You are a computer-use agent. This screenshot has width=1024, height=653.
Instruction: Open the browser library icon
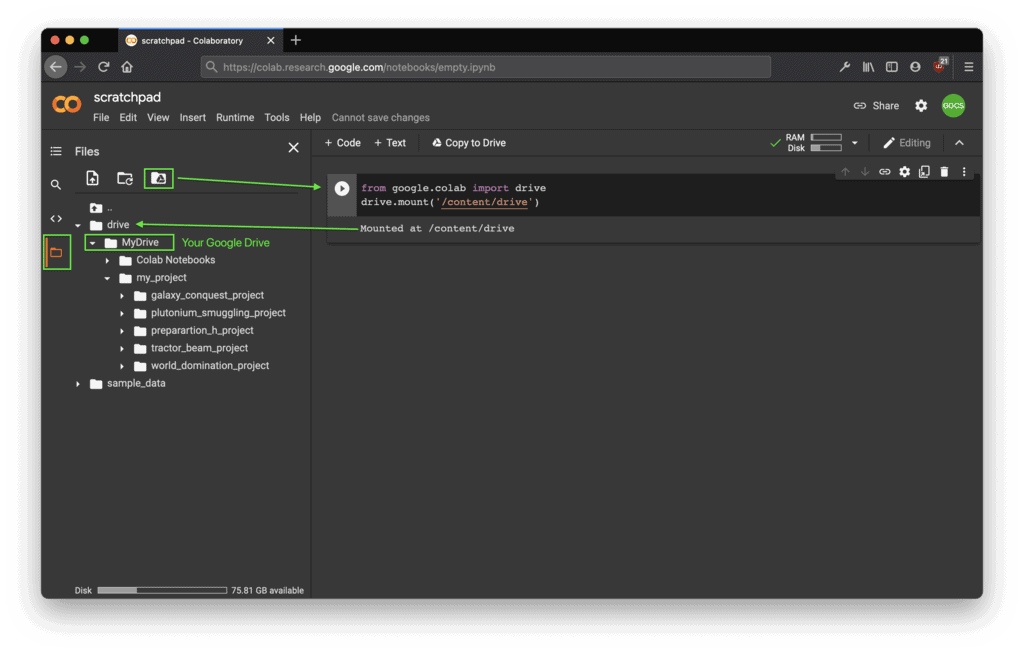(868, 67)
